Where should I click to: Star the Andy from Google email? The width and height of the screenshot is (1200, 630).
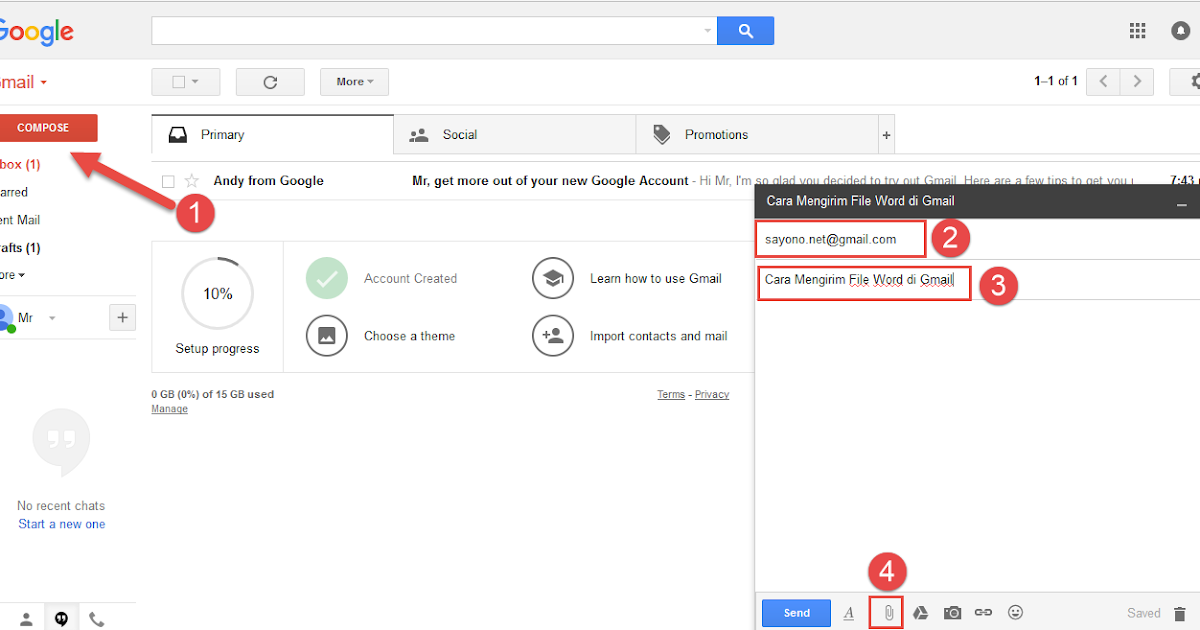[192, 181]
